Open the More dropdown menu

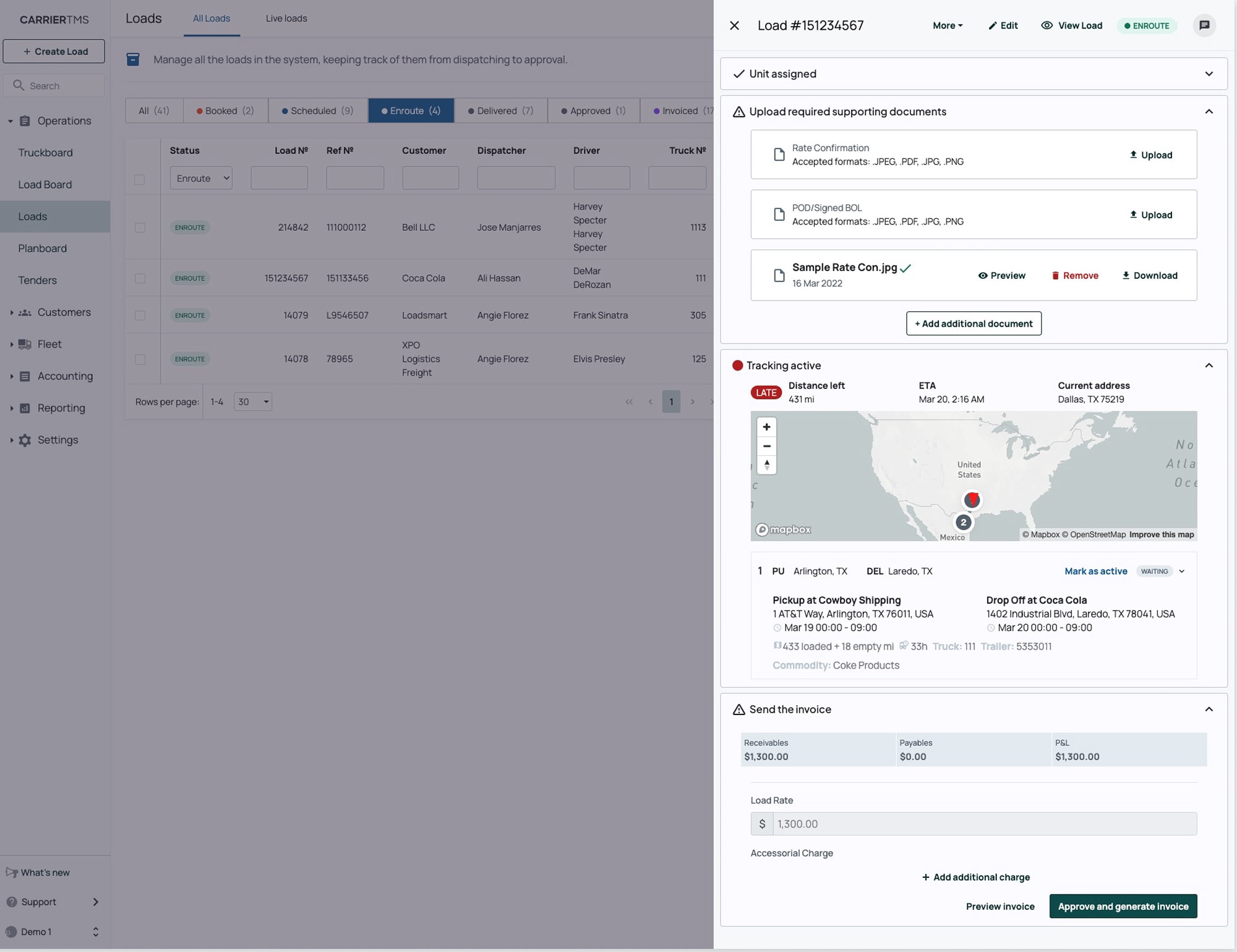pos(947,26)
